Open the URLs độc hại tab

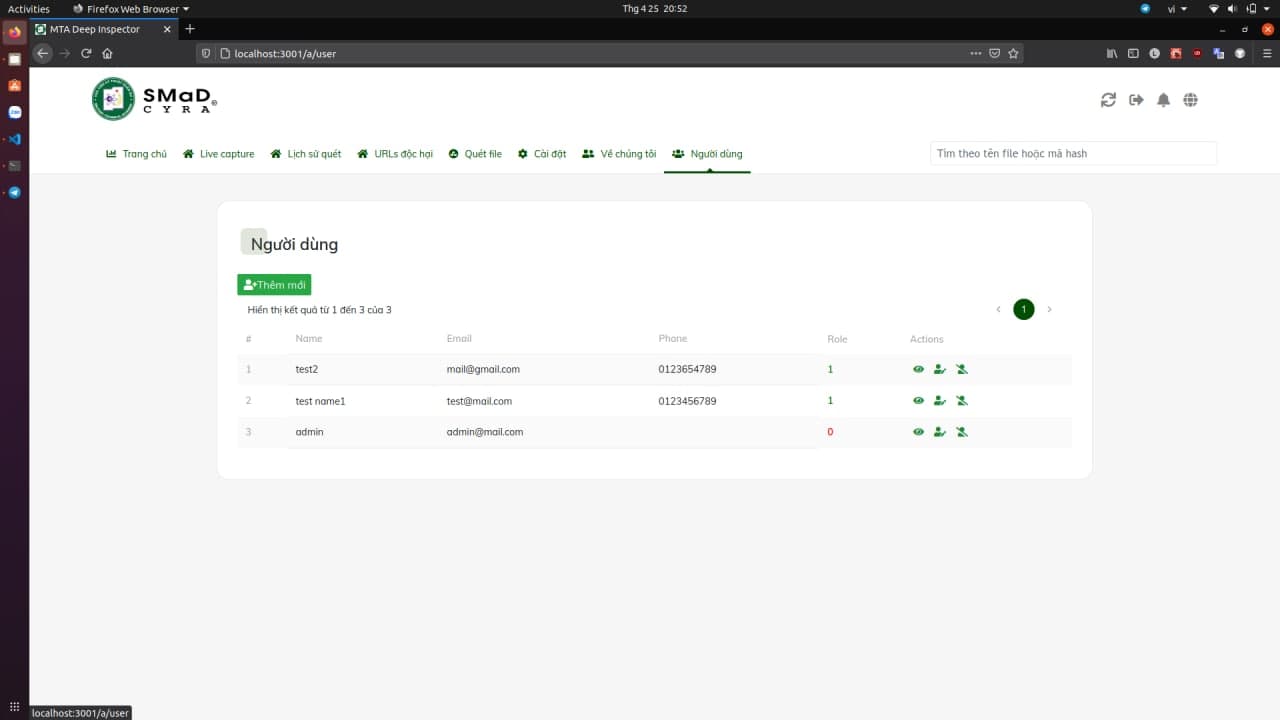click(395, 154)
